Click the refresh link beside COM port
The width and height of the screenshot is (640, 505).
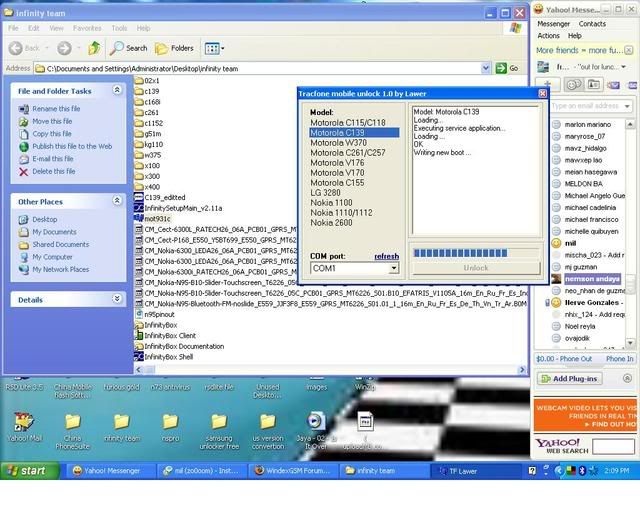click(387, 256)
